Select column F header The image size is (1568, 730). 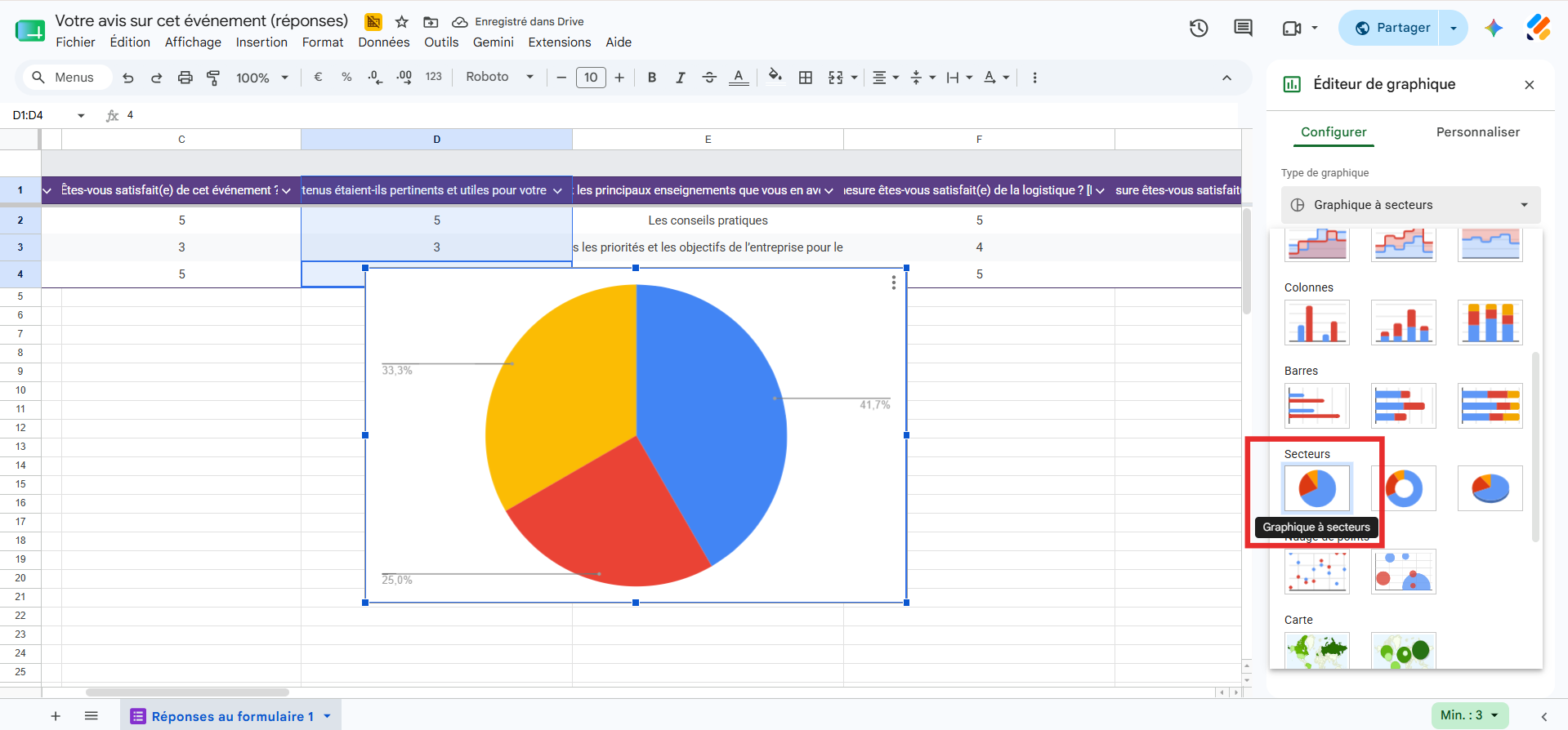979,140
